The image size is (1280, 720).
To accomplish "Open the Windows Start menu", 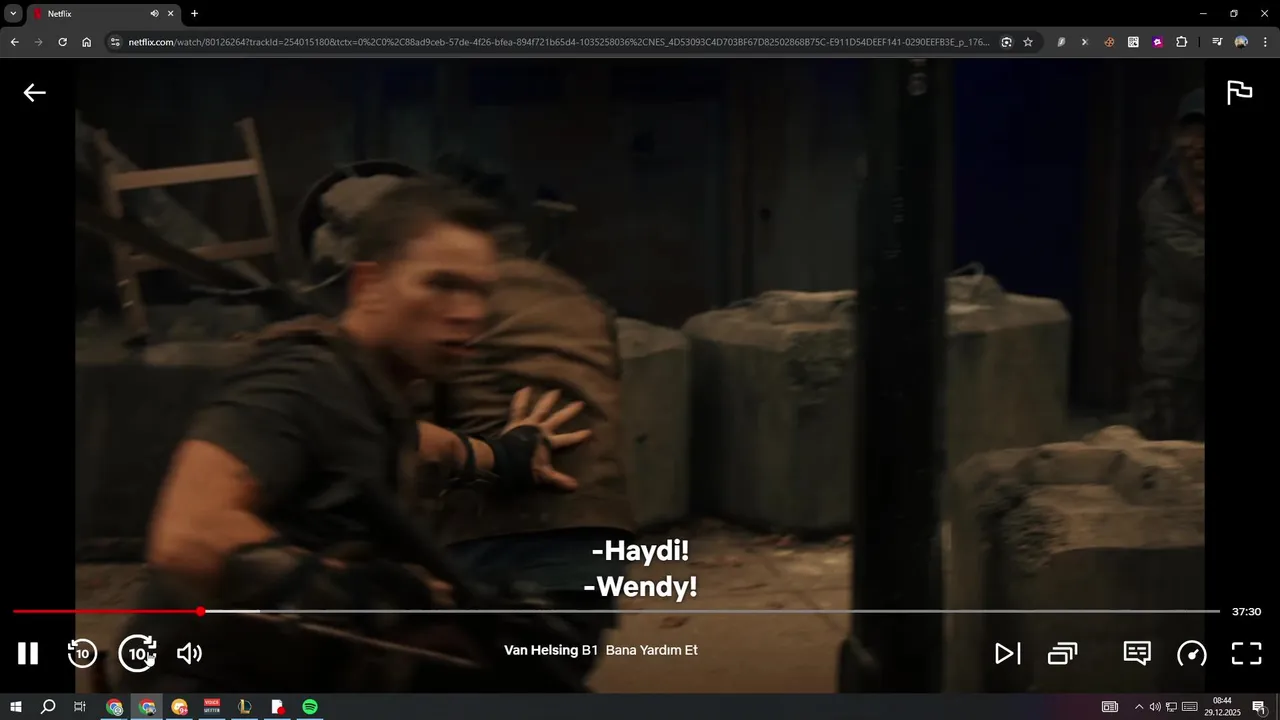I will tap(15, 707).
